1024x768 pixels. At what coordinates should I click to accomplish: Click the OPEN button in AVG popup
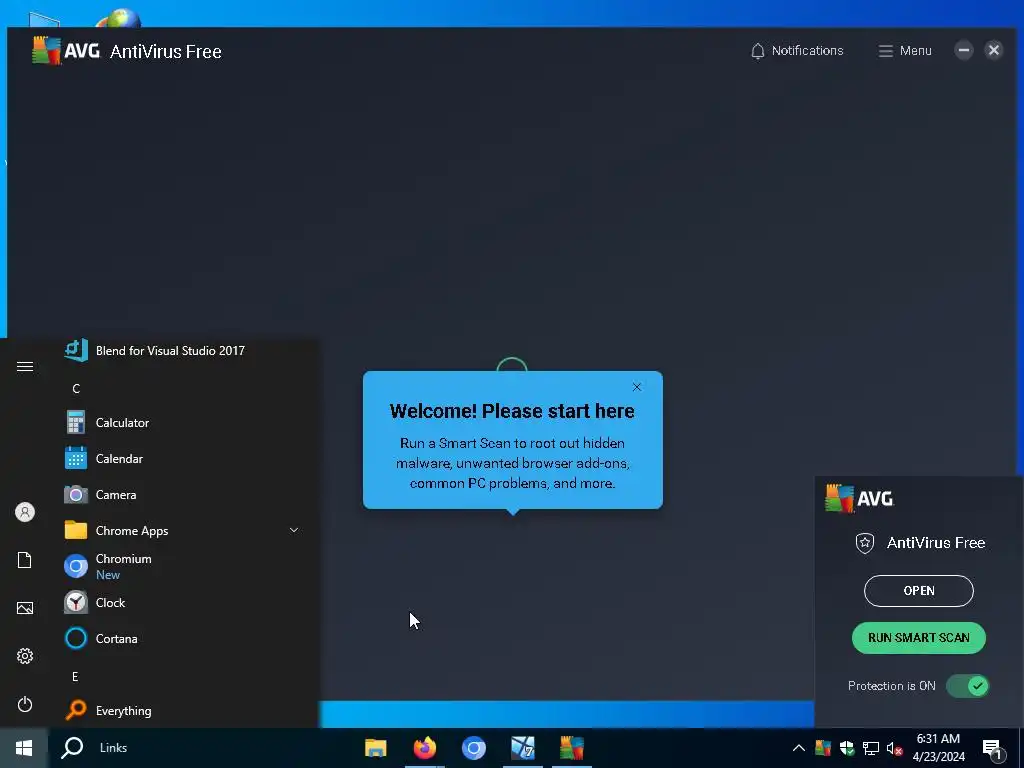coord(918,590)
